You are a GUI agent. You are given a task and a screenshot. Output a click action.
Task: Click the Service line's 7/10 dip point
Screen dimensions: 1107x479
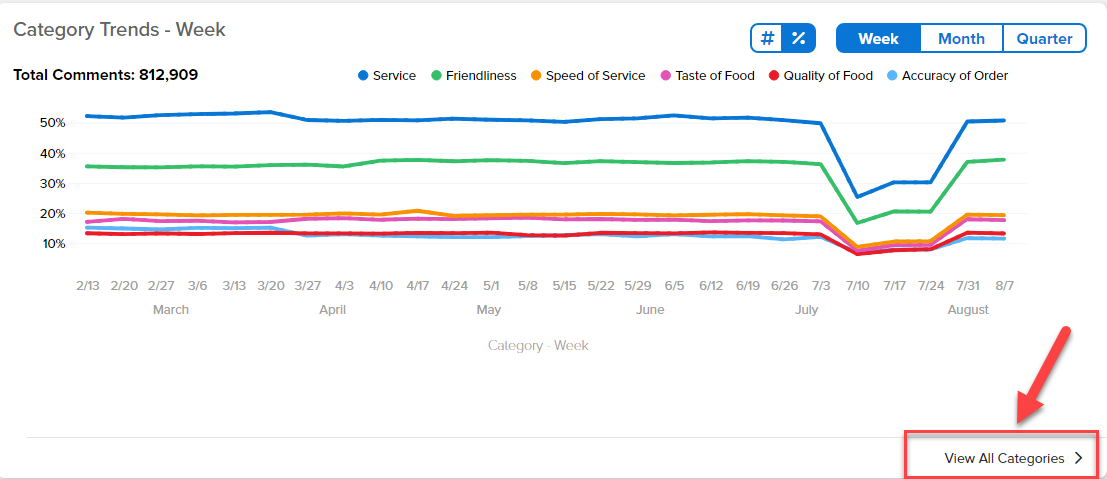(857, 196)
